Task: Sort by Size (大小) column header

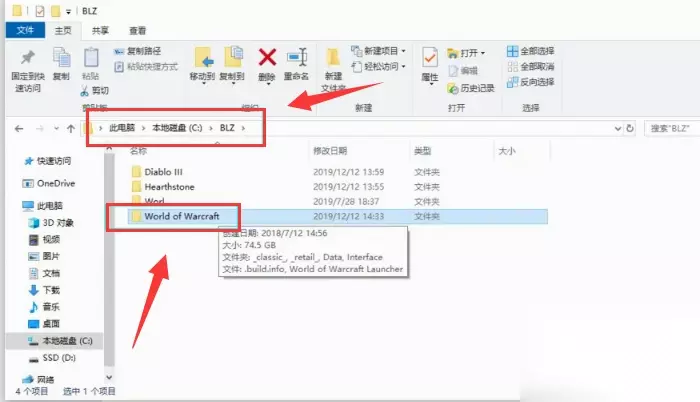Action: [x=507, y=151]
